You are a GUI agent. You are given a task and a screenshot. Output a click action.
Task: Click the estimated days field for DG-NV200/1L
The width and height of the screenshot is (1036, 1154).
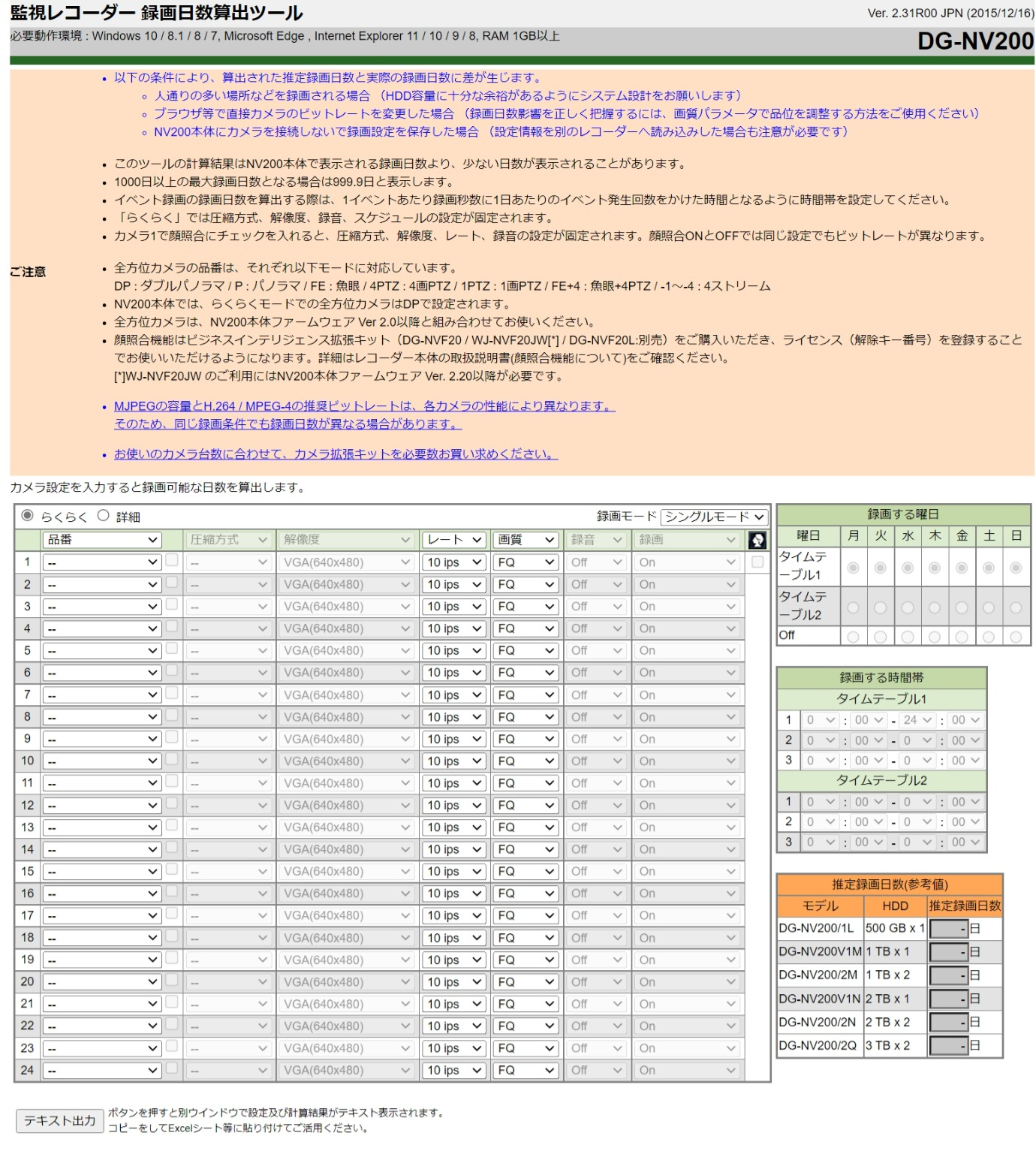tap(948, 929)
